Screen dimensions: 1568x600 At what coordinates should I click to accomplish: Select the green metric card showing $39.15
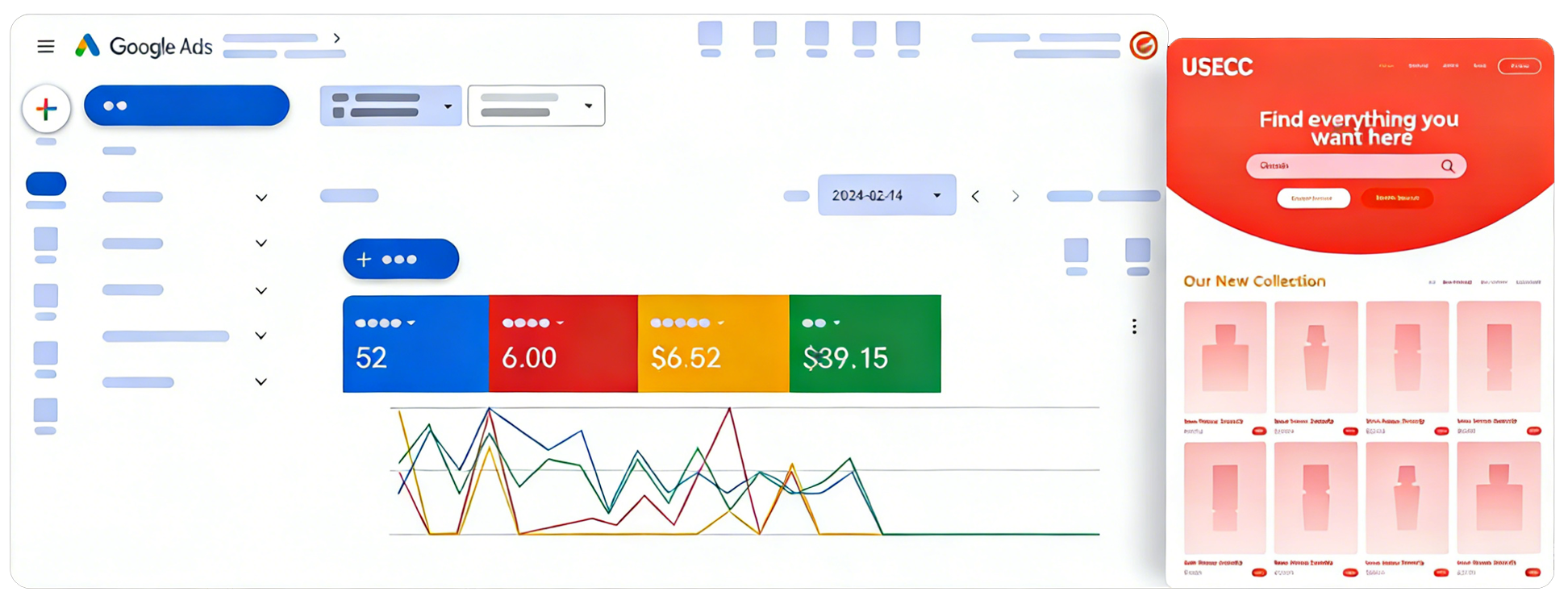pyautogui.click(x=865, y=344)
